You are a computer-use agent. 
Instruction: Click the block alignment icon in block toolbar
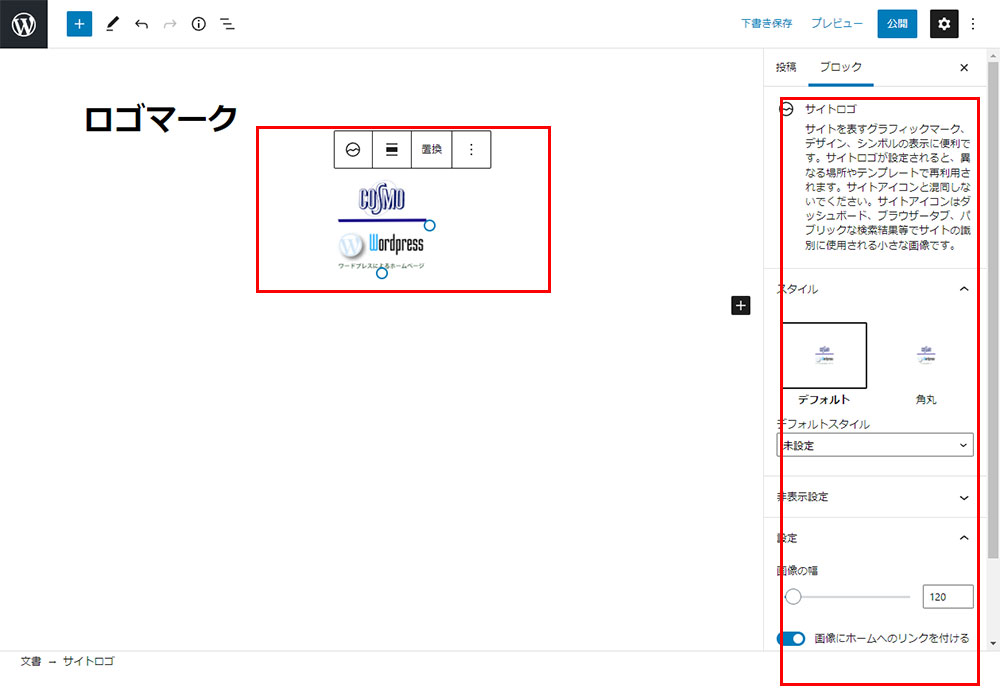click(x=392, y=149)
